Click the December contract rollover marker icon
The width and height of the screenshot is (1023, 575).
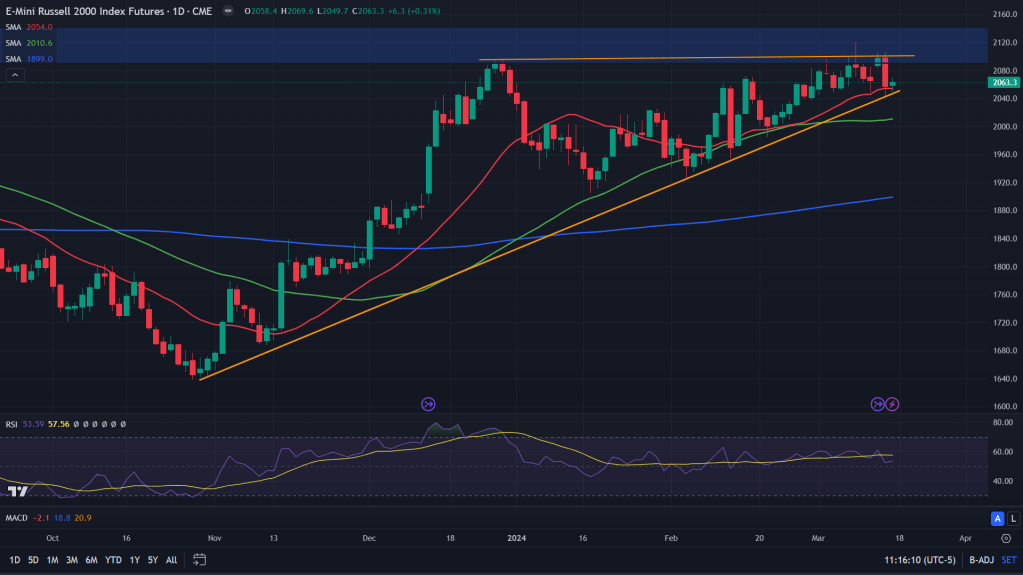tap(428, 404)
